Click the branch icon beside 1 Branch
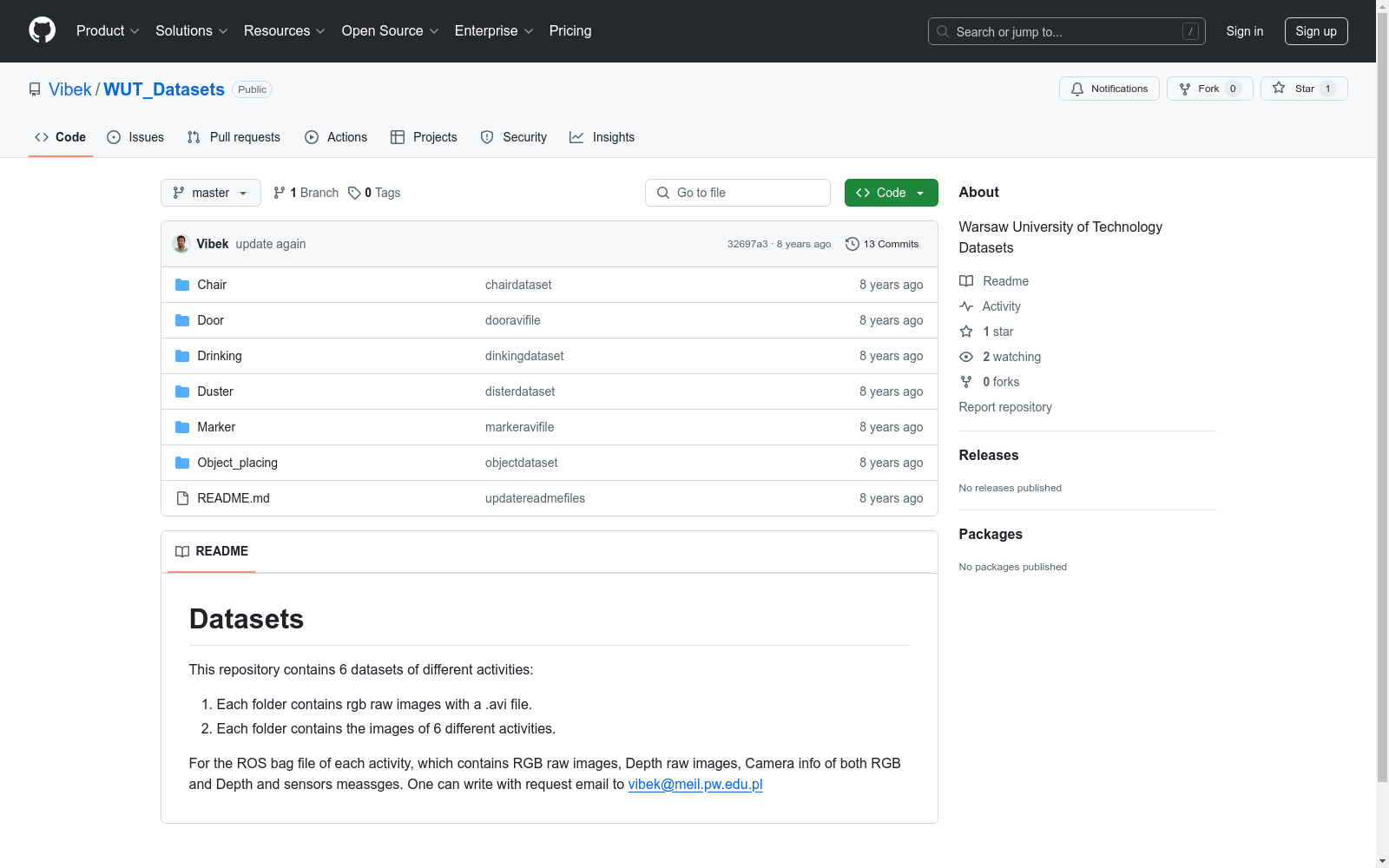Image resolution: width=1389 pixels, height=868 pixels. tap(280, 193)
